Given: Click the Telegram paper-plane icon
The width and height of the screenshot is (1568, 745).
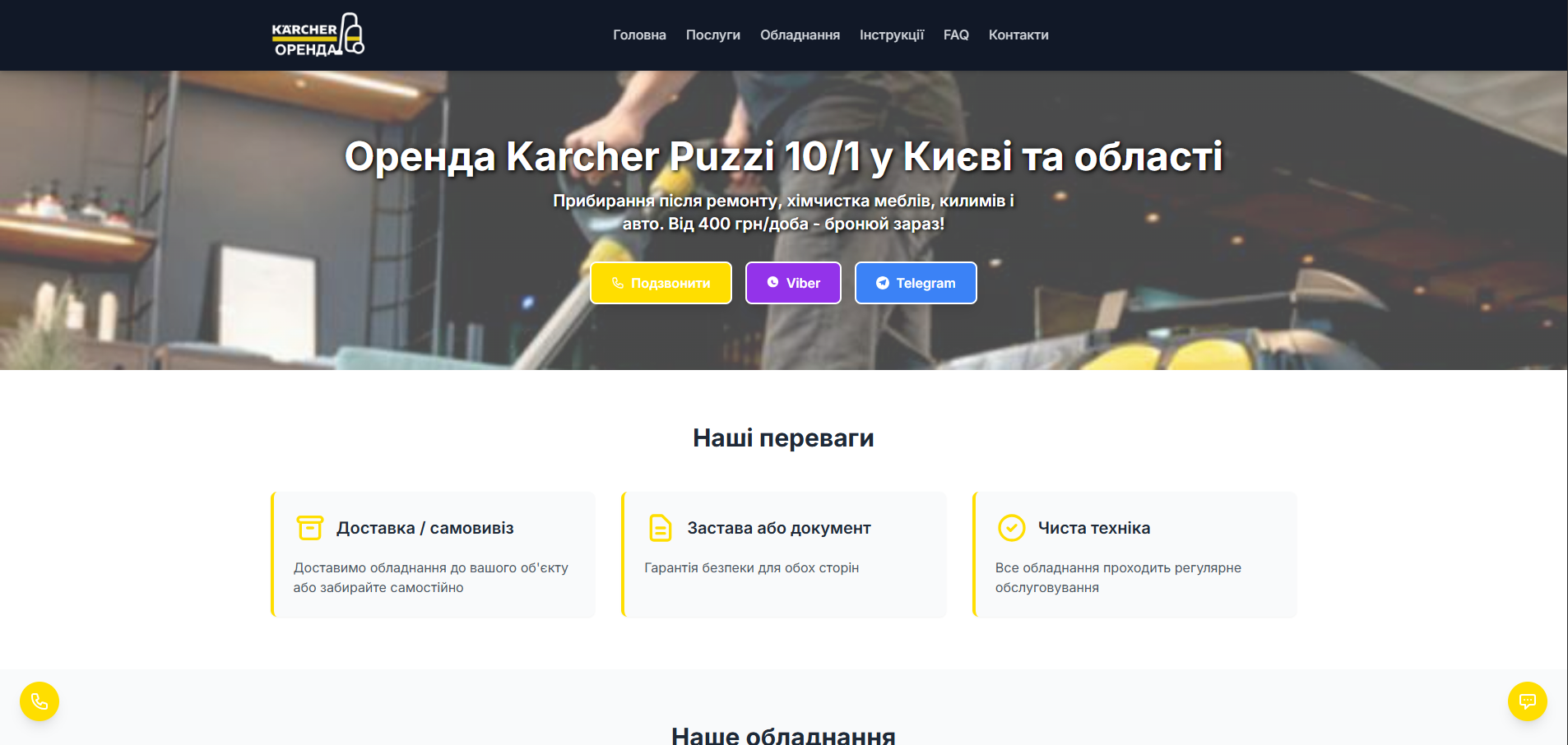Looking at the screenshot, I should point(883,283).
